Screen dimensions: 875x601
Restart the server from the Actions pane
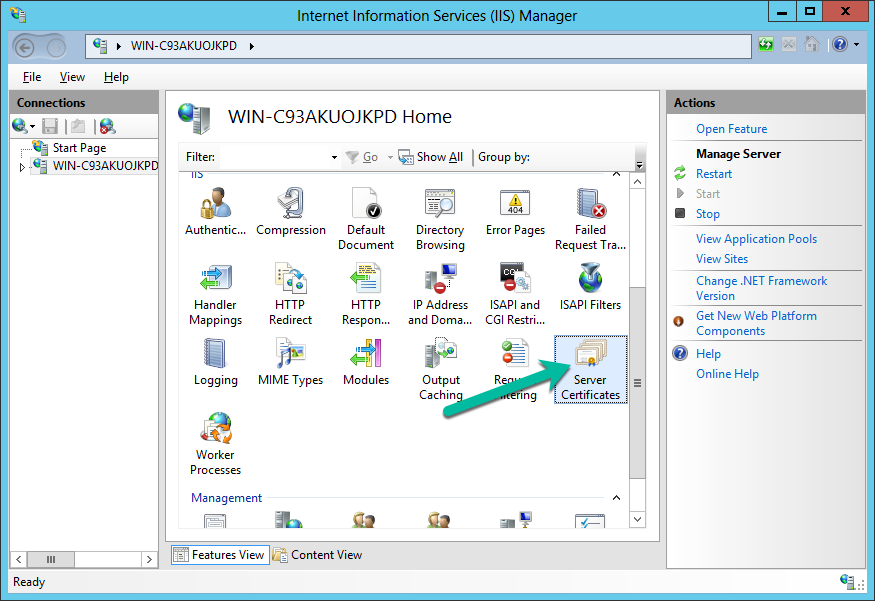(713, 173)
